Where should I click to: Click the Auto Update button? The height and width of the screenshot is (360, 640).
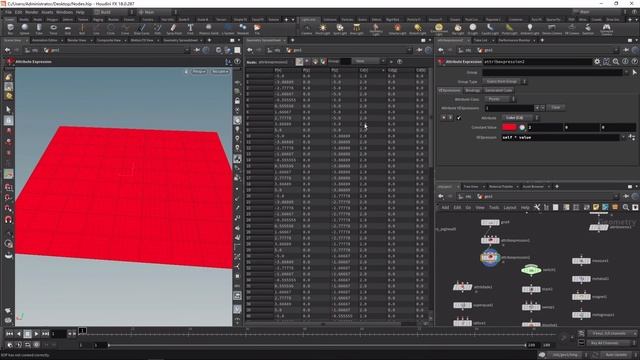(x=616, y=355)
